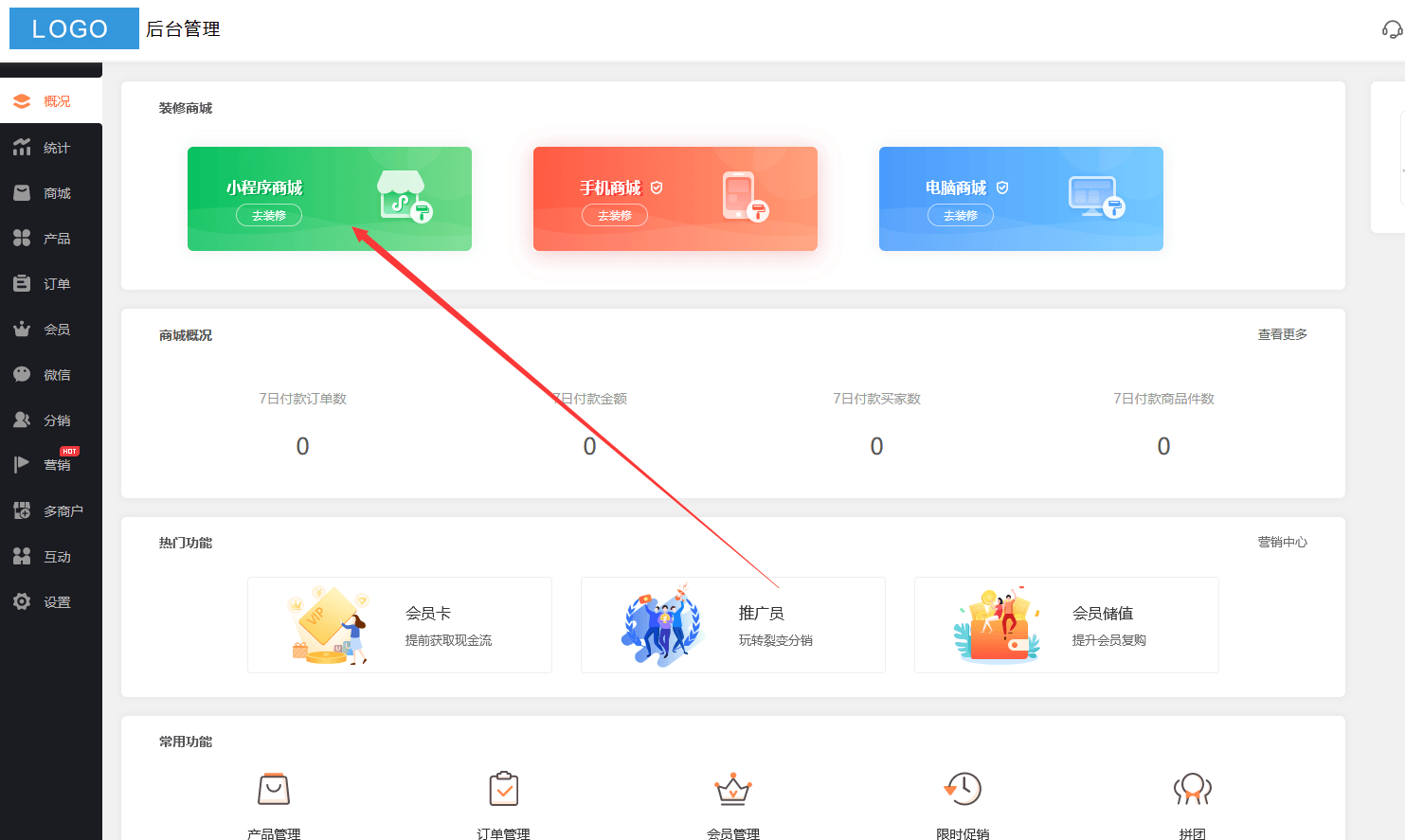
Task: Open the 商城 sidebar menu
Action: [x=51, y=193]
